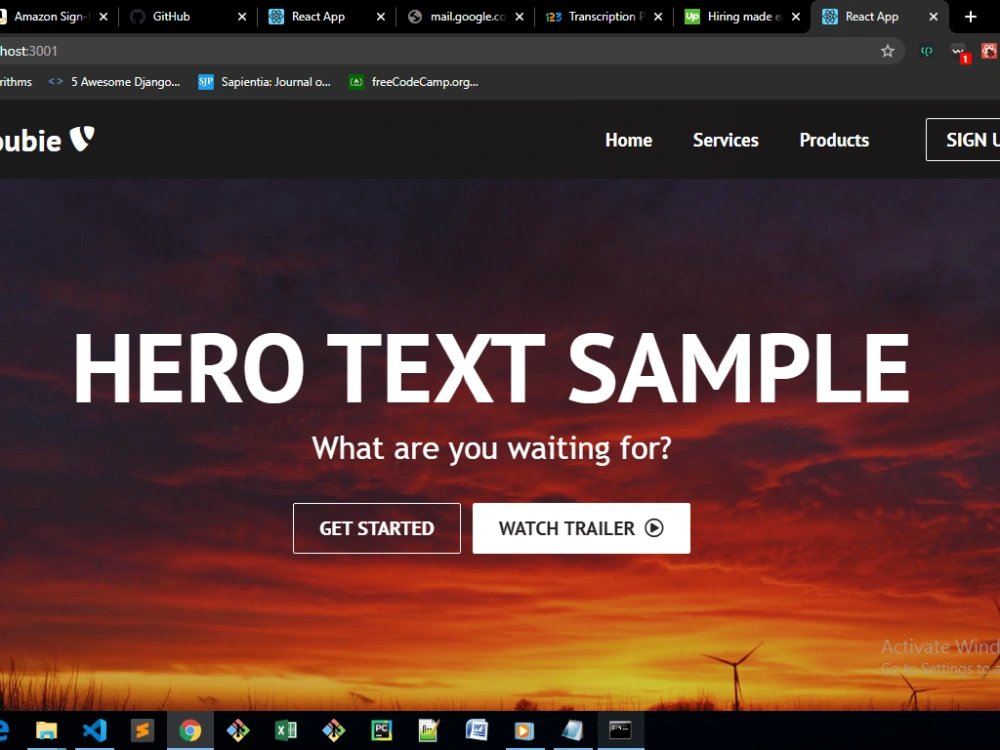Close the Transcription tab
Image resolution: width=1000 pixels, height=750 pixels.
pos(658,17)
